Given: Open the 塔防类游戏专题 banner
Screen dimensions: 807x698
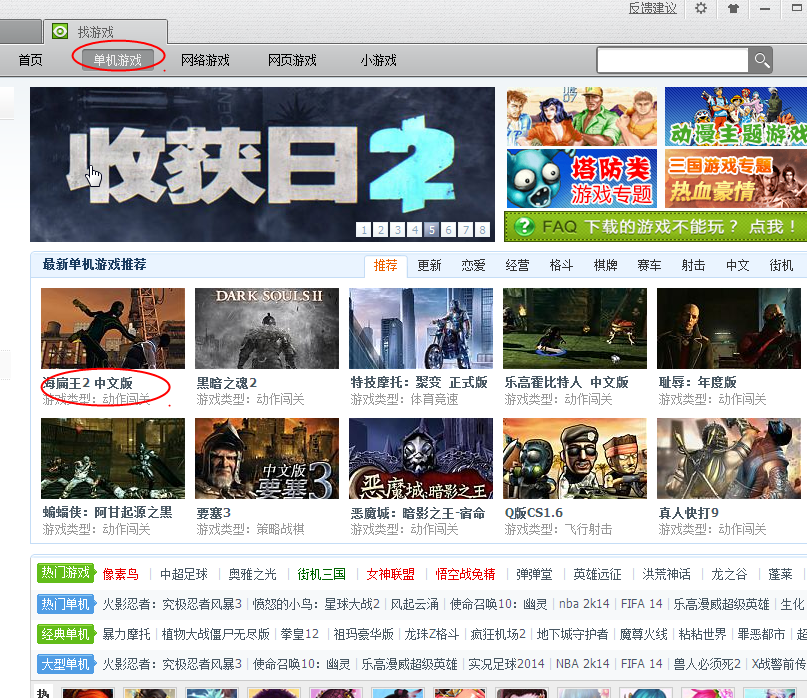Looking at the screenshot, I should pos(582,179).
